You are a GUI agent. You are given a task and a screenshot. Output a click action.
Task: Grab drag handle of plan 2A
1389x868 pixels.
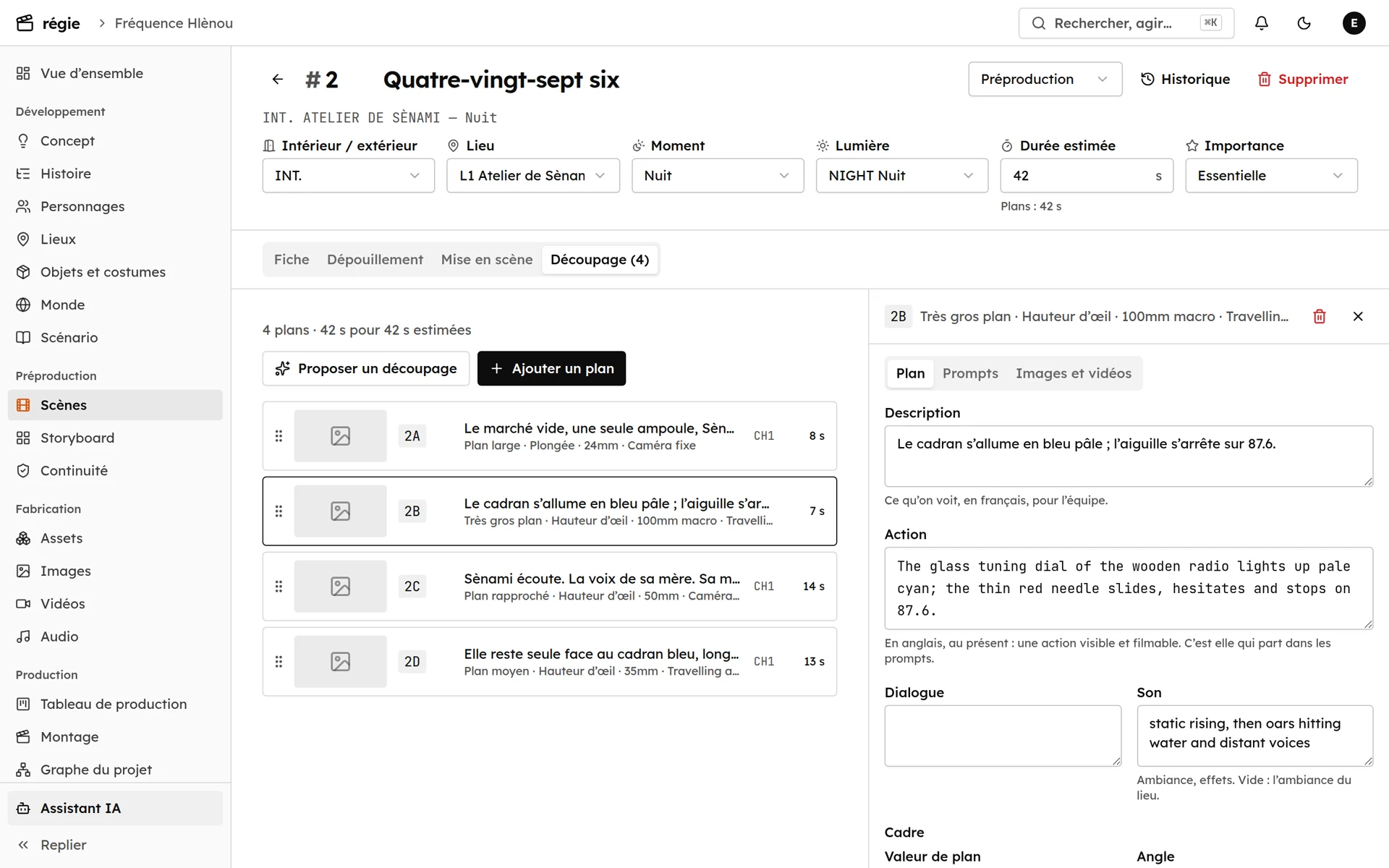point(279,436)
